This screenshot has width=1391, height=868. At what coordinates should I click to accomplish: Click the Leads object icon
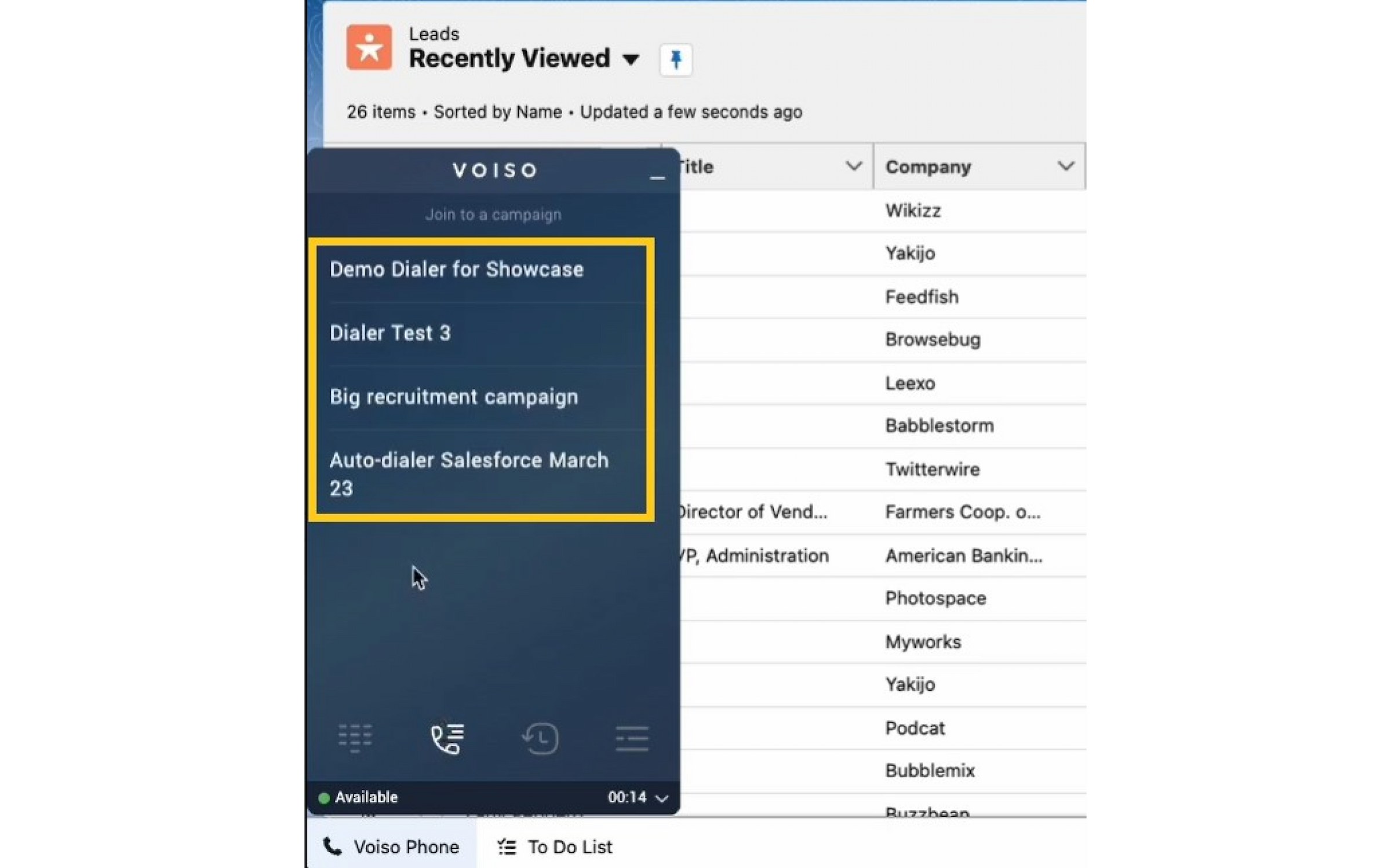click(369, 47)
